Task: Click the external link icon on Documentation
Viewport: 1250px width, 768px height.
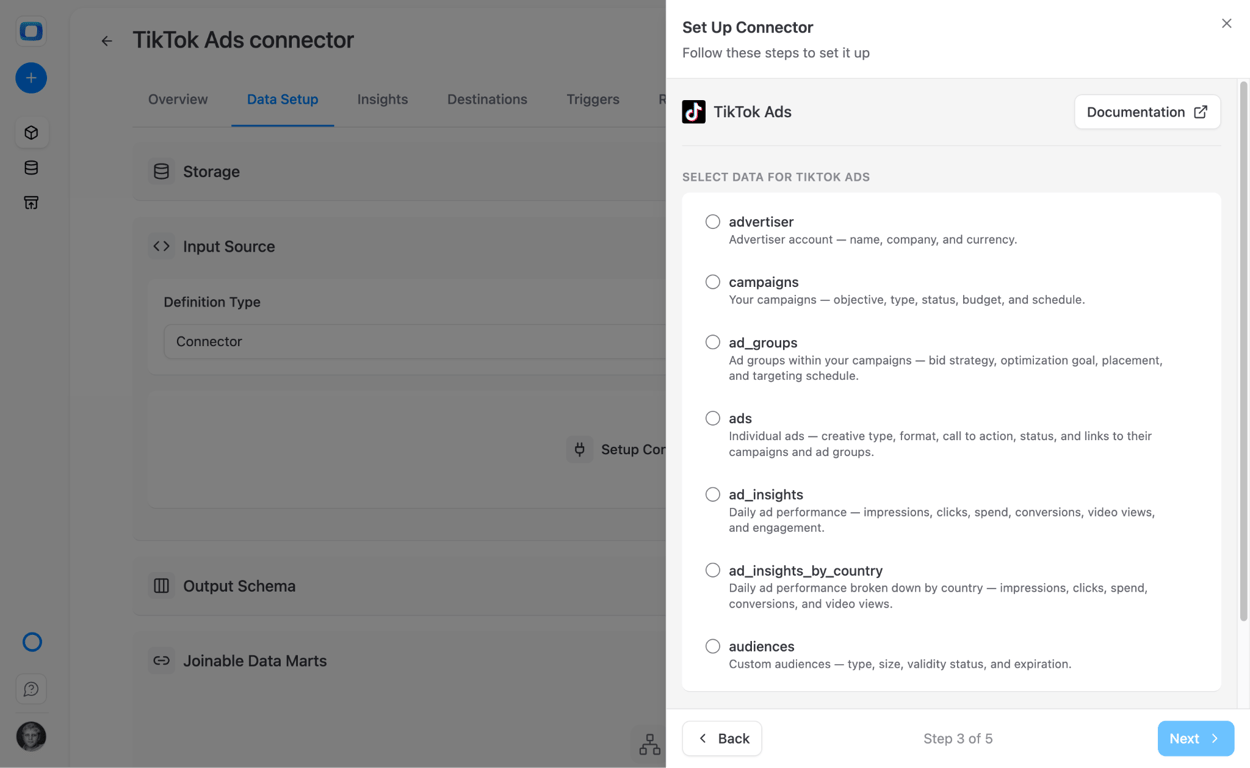Action: pyautogui.click(x=1201, y=112)
